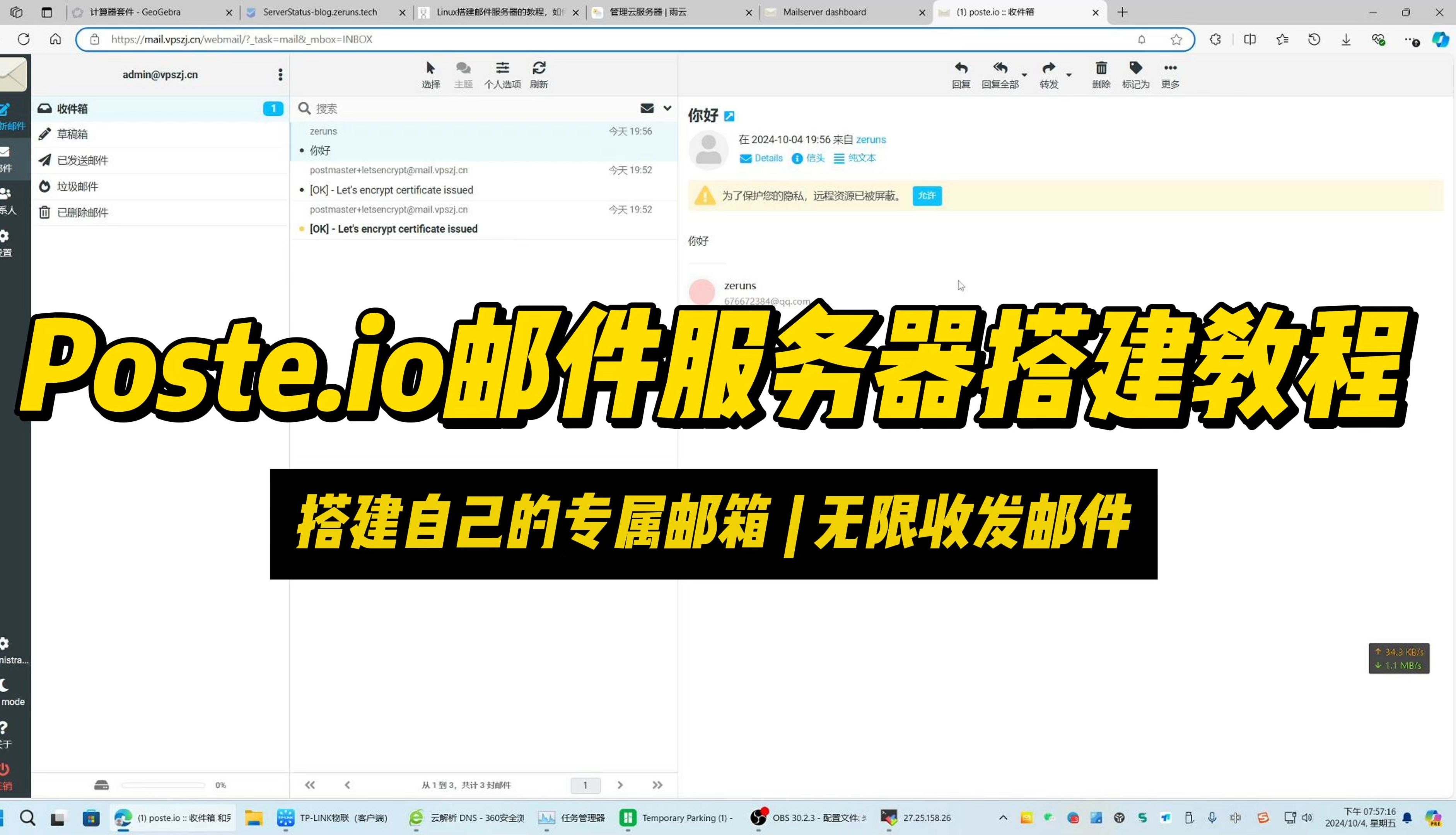This screenshot has height=835, width=1456.
Task: Go to last page of message list
Action: (657, 785)
